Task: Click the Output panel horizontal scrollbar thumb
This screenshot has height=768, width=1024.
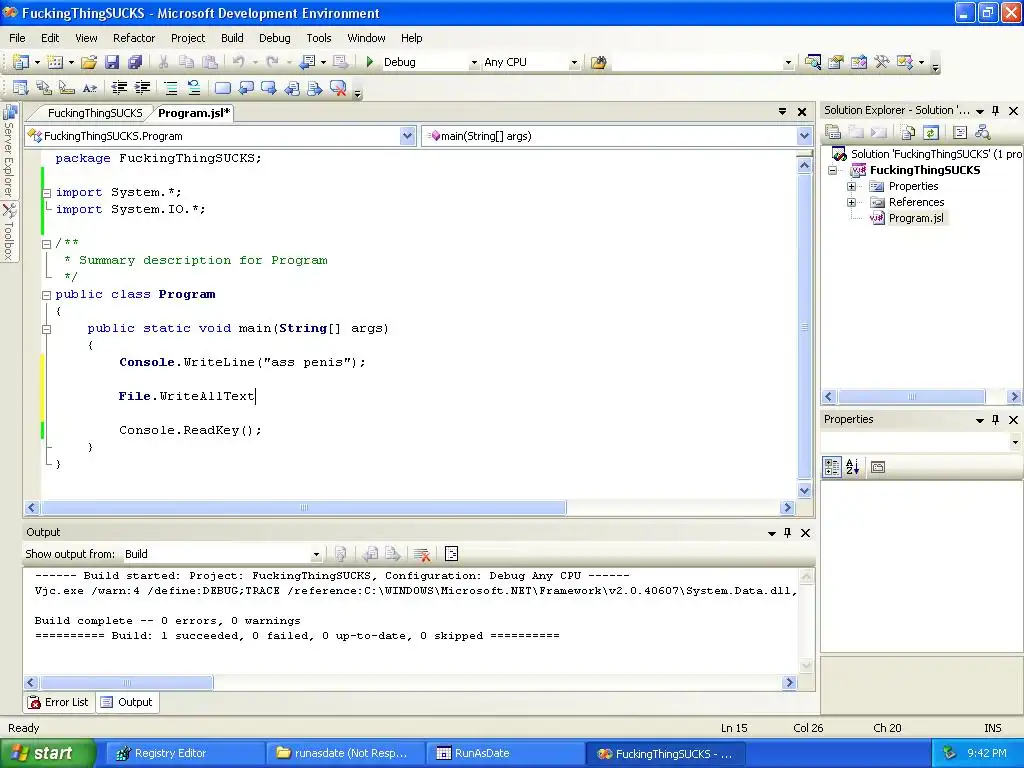Action: pos(127,683)
